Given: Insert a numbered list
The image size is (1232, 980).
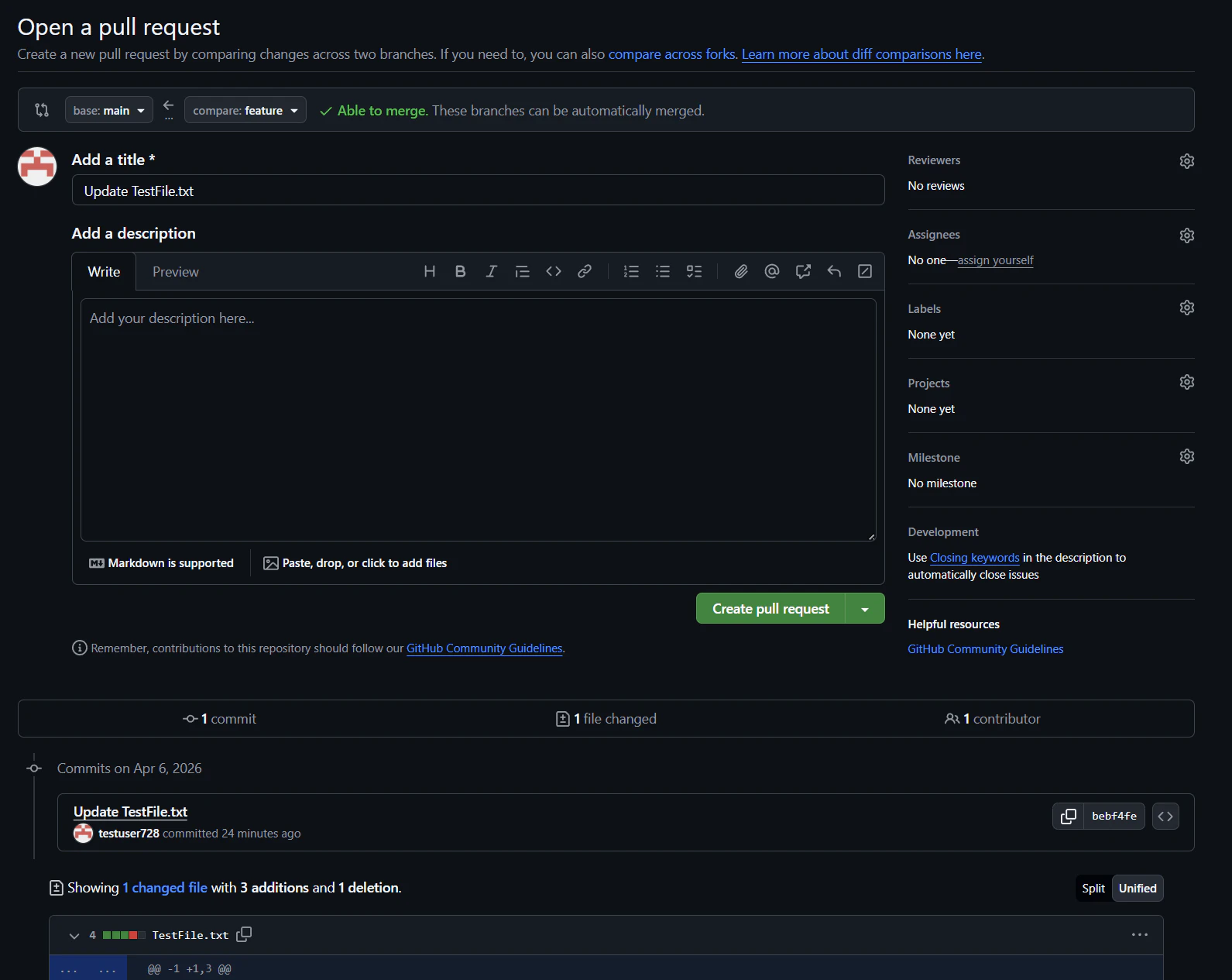Looking at the screenshot, I should coord(632,271).
